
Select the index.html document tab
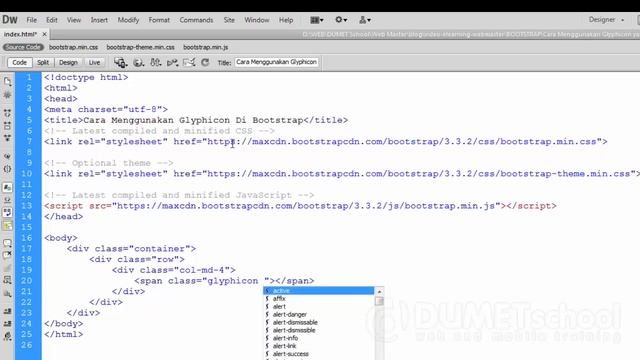point(20,34)
